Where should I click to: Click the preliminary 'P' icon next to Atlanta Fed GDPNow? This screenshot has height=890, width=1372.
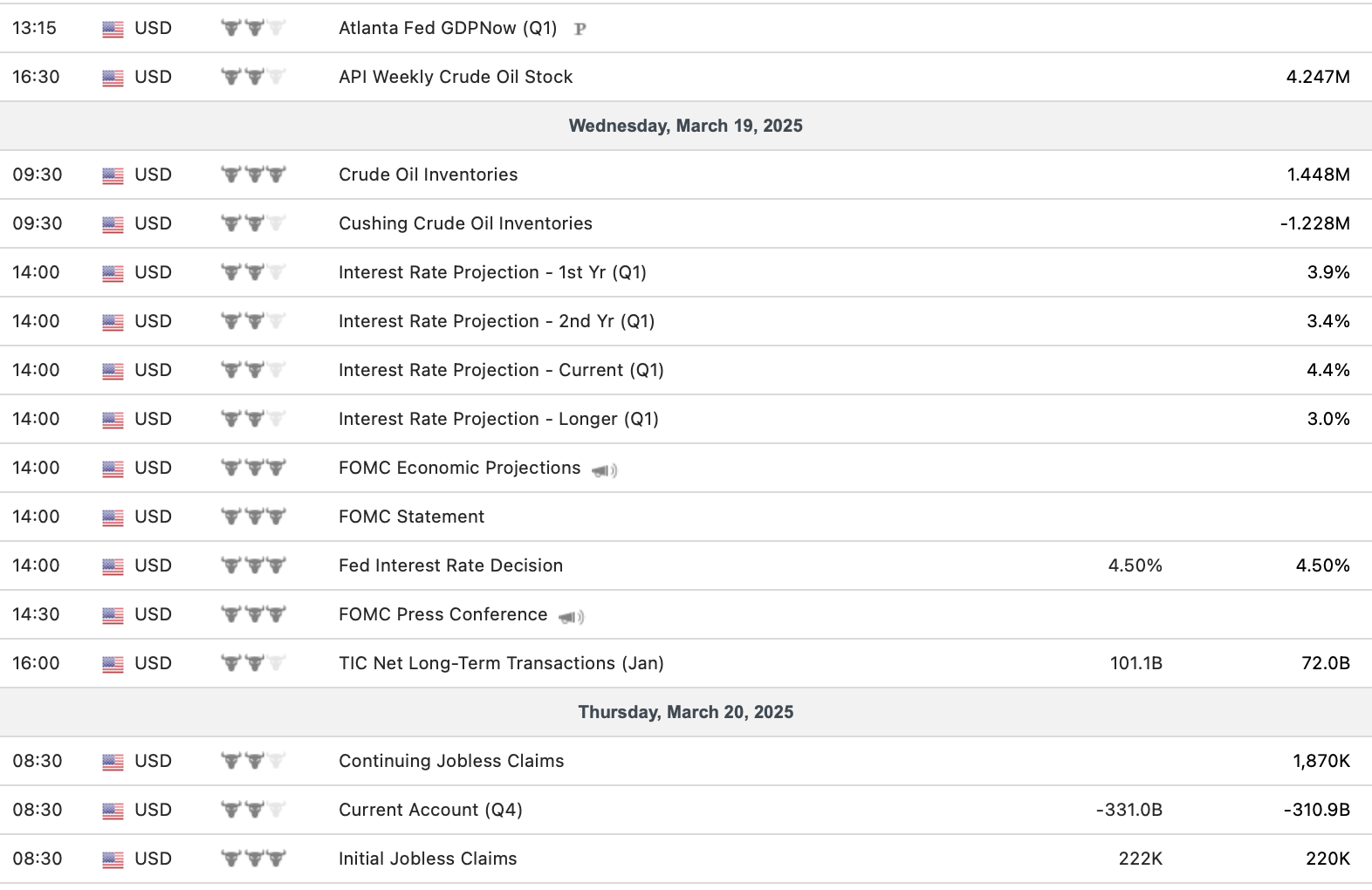point(580,29)
